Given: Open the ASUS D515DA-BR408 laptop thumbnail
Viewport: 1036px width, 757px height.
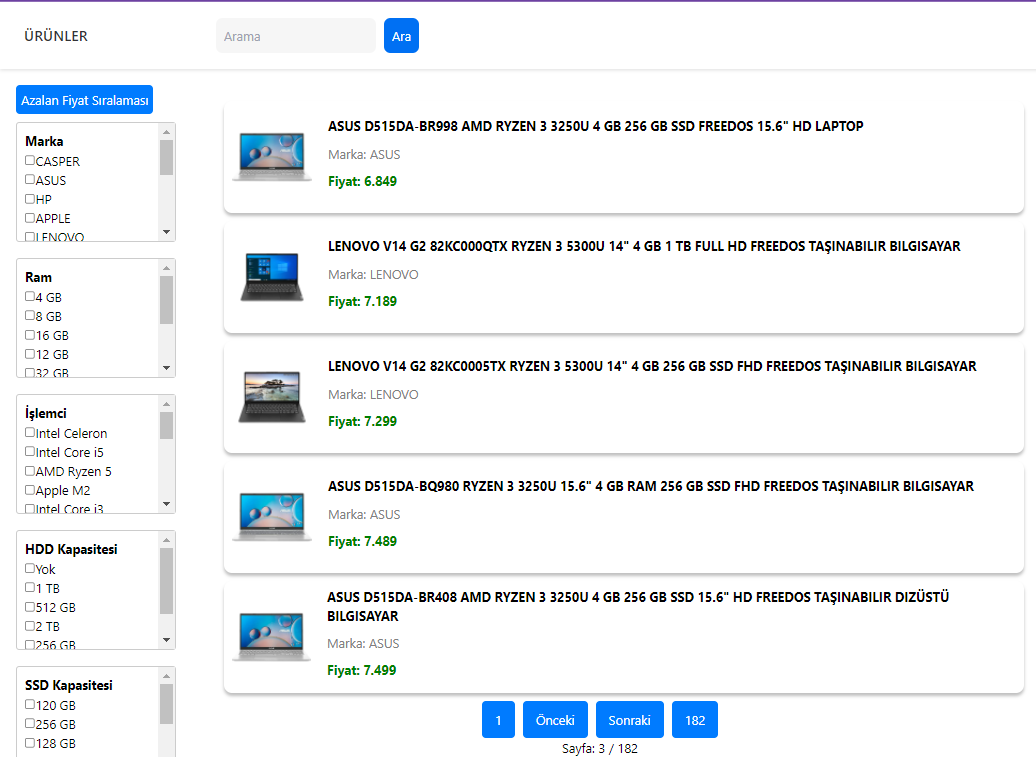Looking at the screenshot, I should point(272,636).
